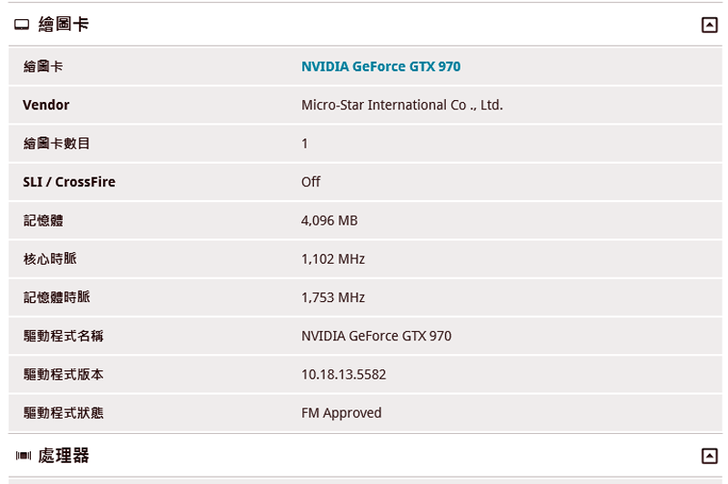
Task: Collapse the 繪圖卡 section
Action: [x=709, y=25]
